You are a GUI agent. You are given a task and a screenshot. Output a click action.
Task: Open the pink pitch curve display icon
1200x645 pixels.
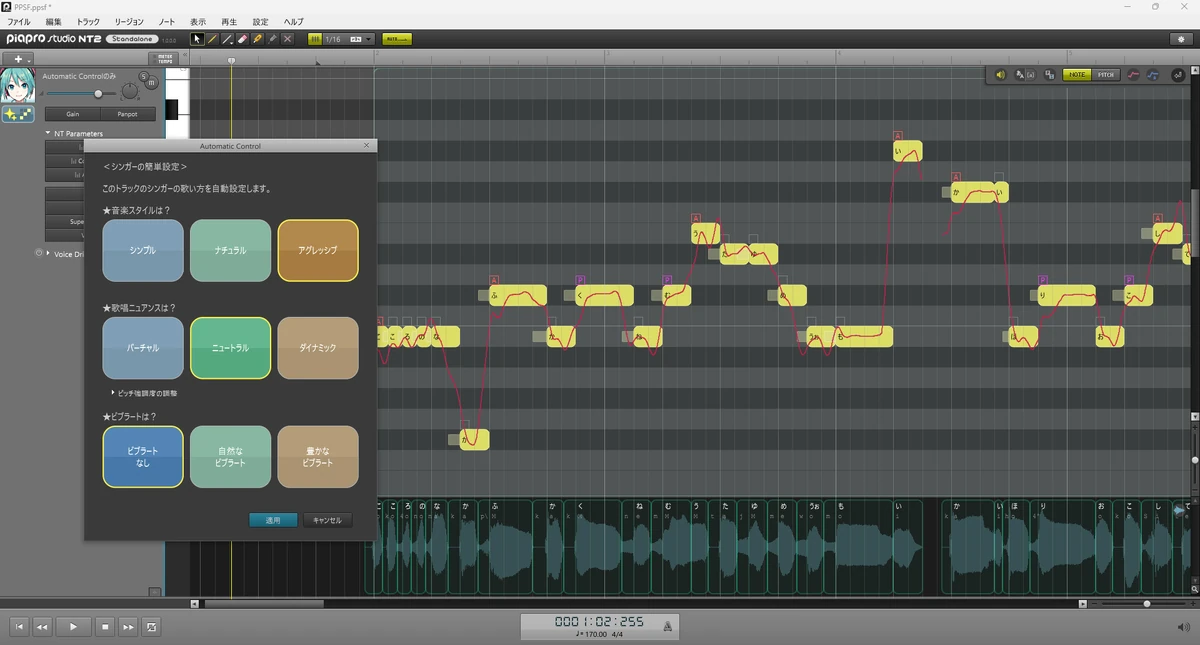1132,74
